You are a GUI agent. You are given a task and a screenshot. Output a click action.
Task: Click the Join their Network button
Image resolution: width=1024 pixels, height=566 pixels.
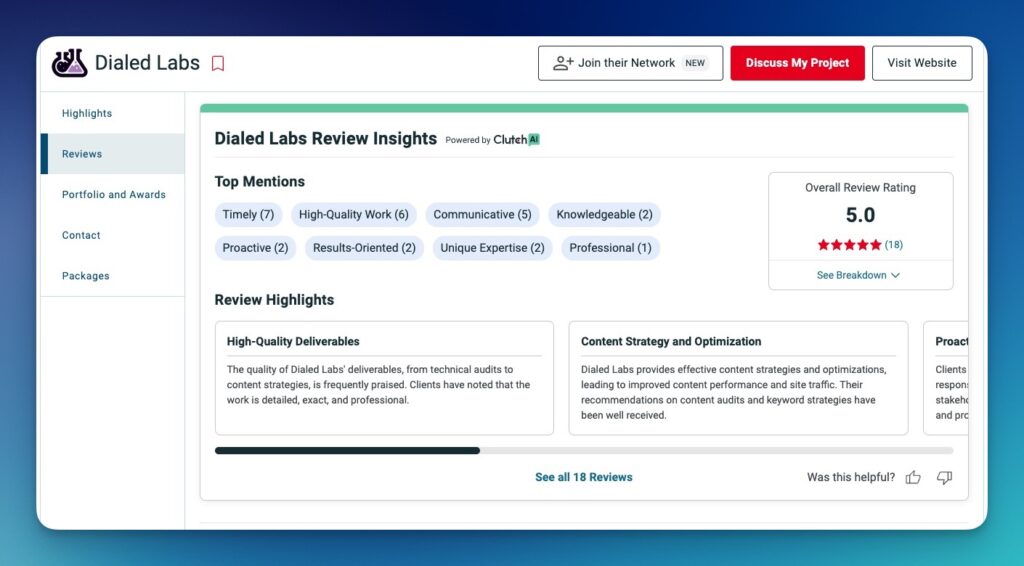(630, 63)
